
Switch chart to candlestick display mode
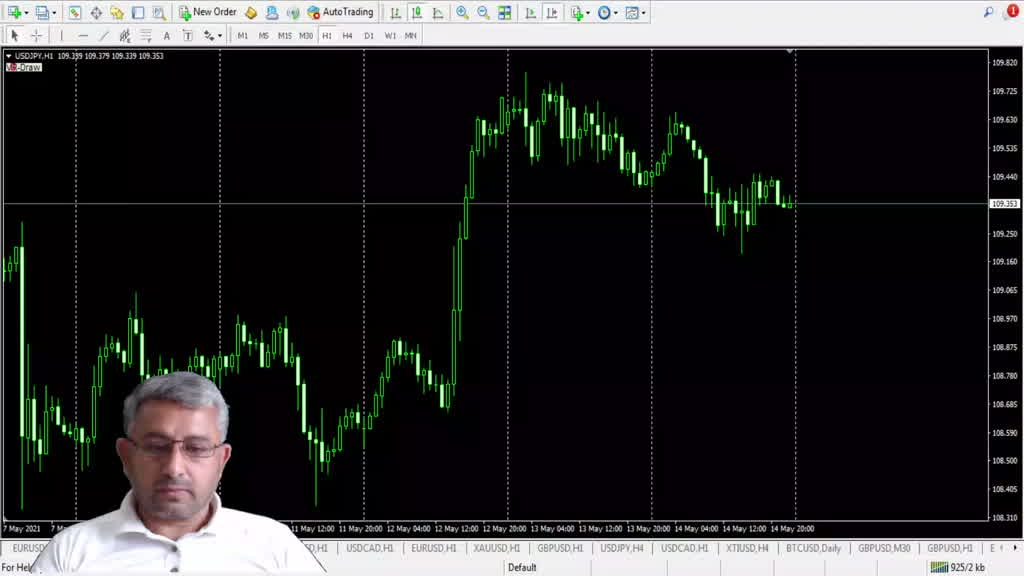coord(416,13)
